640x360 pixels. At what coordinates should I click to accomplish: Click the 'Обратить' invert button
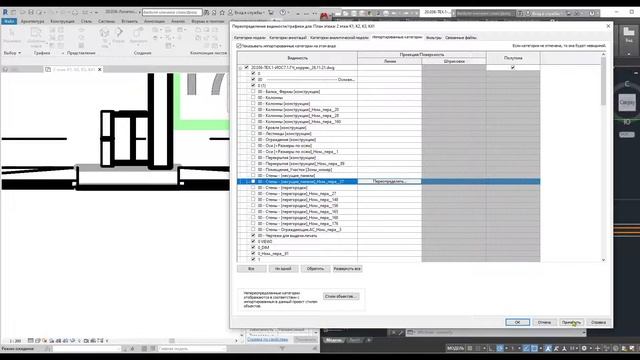point(315,269)
